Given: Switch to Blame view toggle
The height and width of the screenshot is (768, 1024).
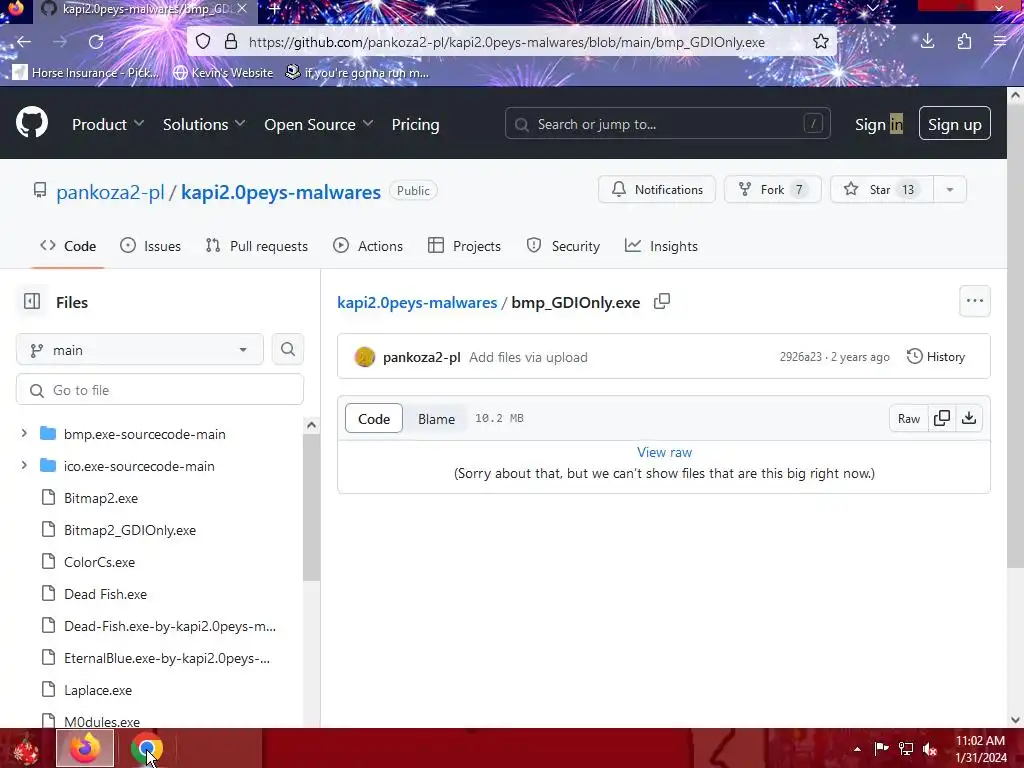Looking at the screenshot, I should (436, 419).
